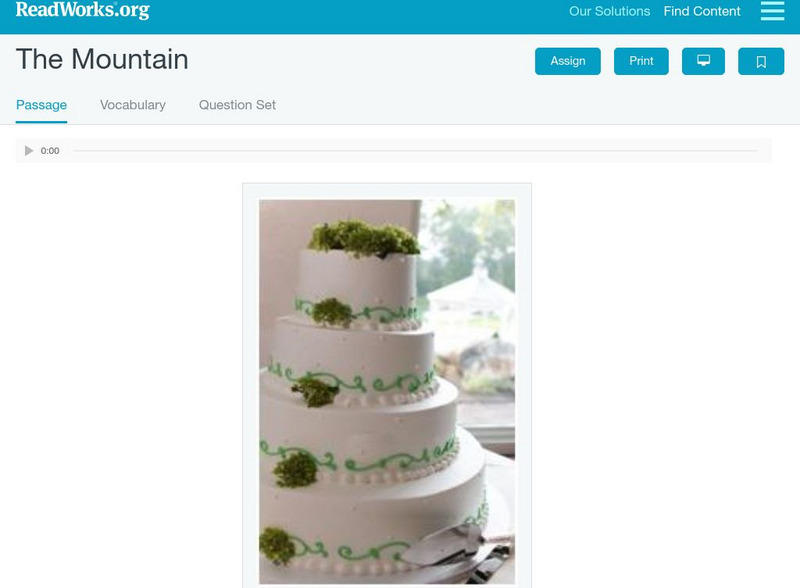Click the projector display mode icon
Screen dimensions: 800x588
[703, 61]
